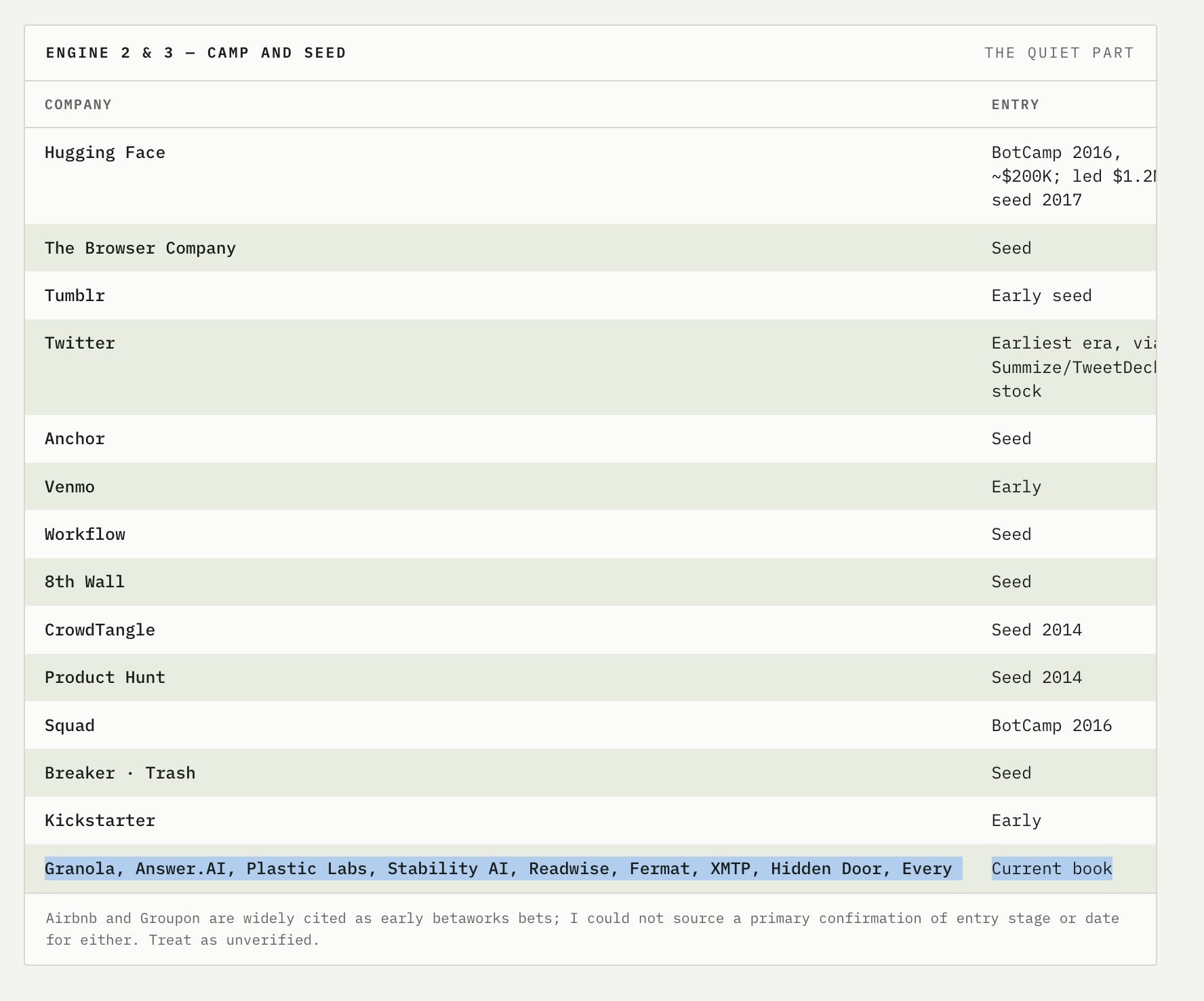Select the Hugging Face company cell
Image resolution: width=1204 pixels, height=1001 pixels.
[105, 153]
